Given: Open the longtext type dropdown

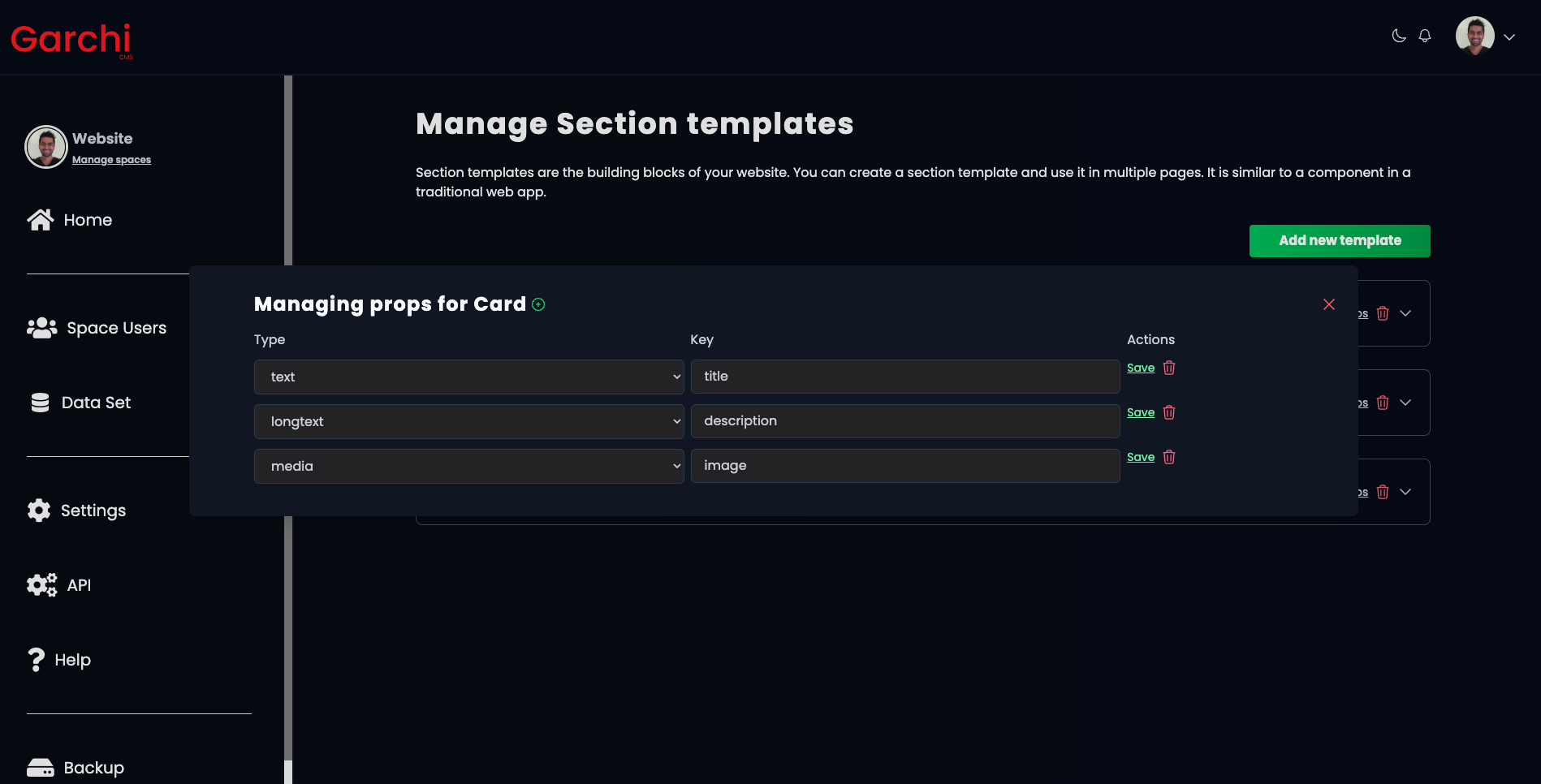Looking at the screenshot, I should [x=469, y=421].
